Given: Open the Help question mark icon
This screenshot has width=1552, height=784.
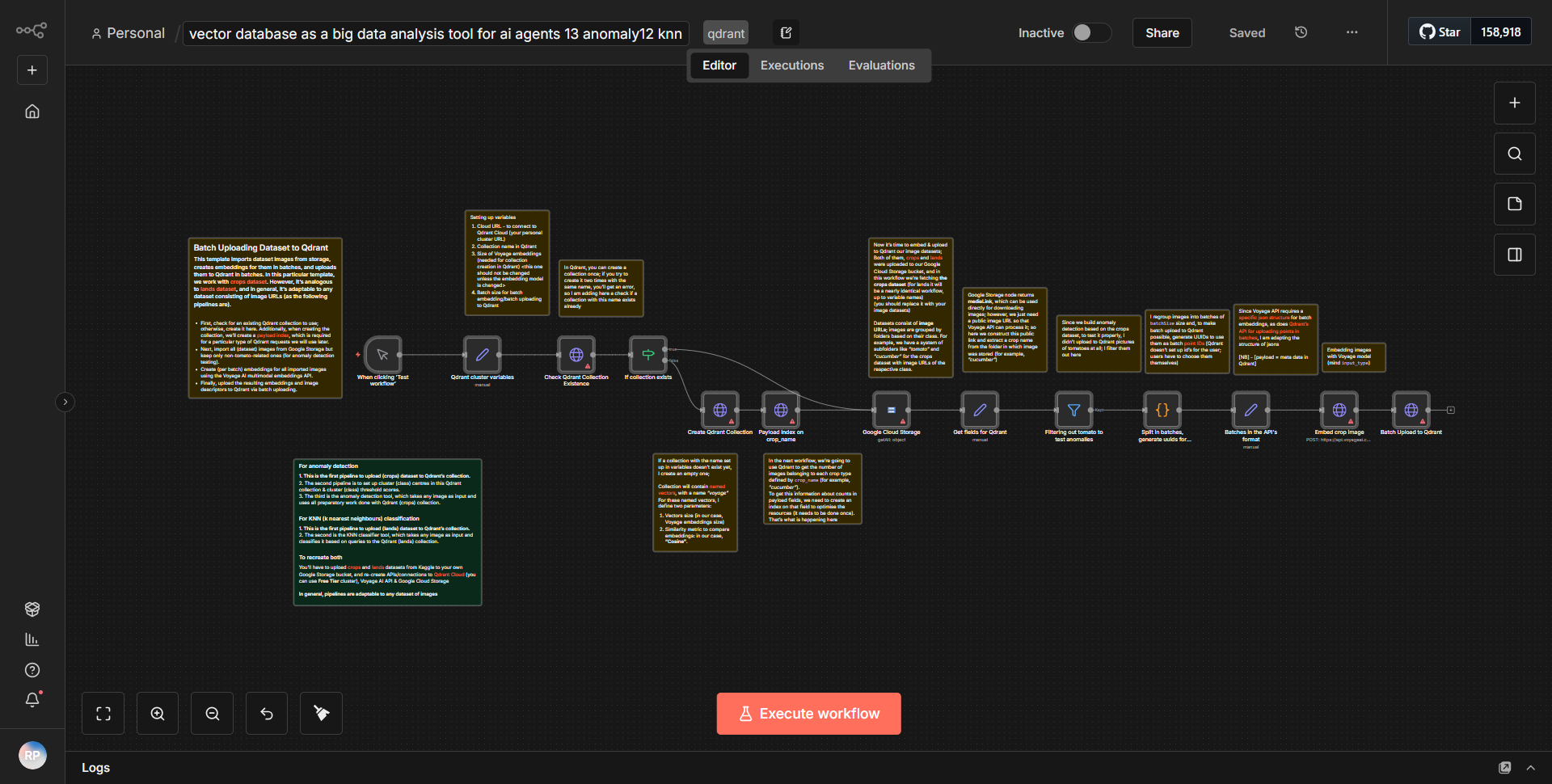Looking at the screenshot, I should click(x=32, y=670).
